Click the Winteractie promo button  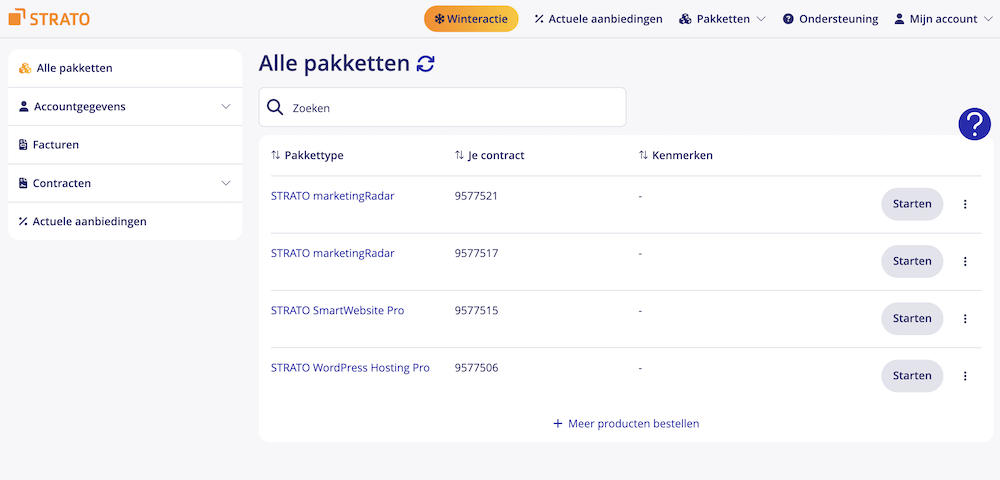tap(471, 19)
